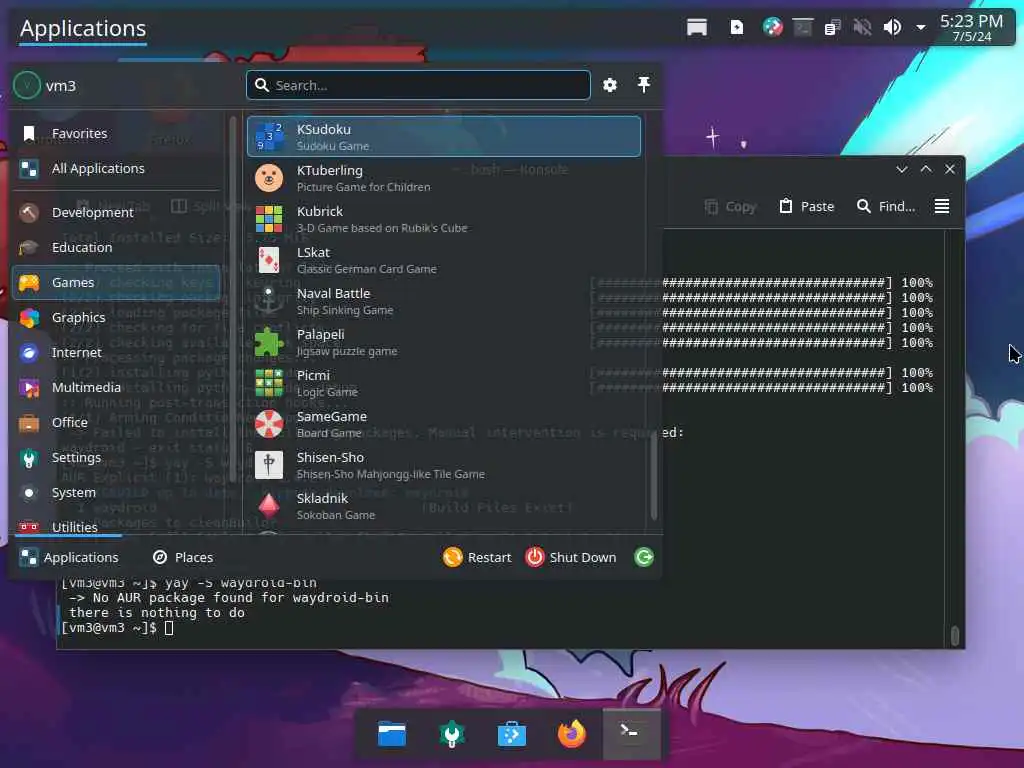Open the volume tray icon
1024x768 pixels.
click(x=892, y=27)
